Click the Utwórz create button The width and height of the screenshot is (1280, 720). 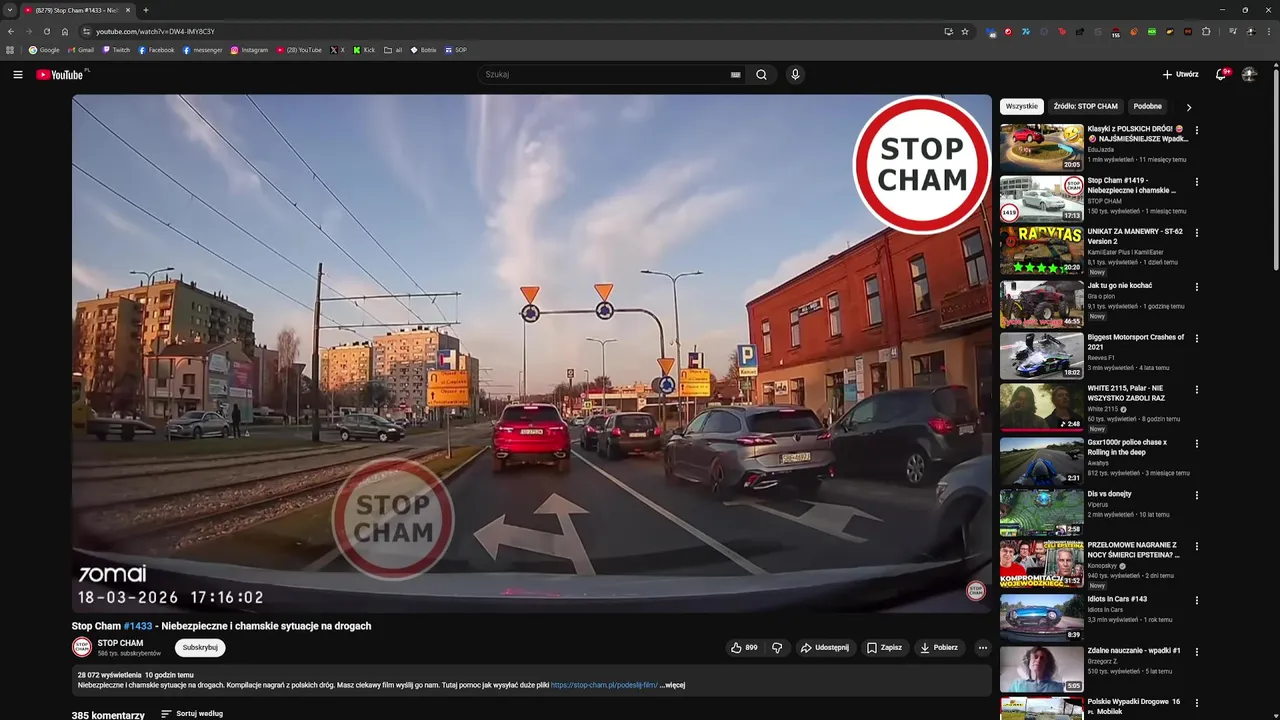(x=1180, y=74)
